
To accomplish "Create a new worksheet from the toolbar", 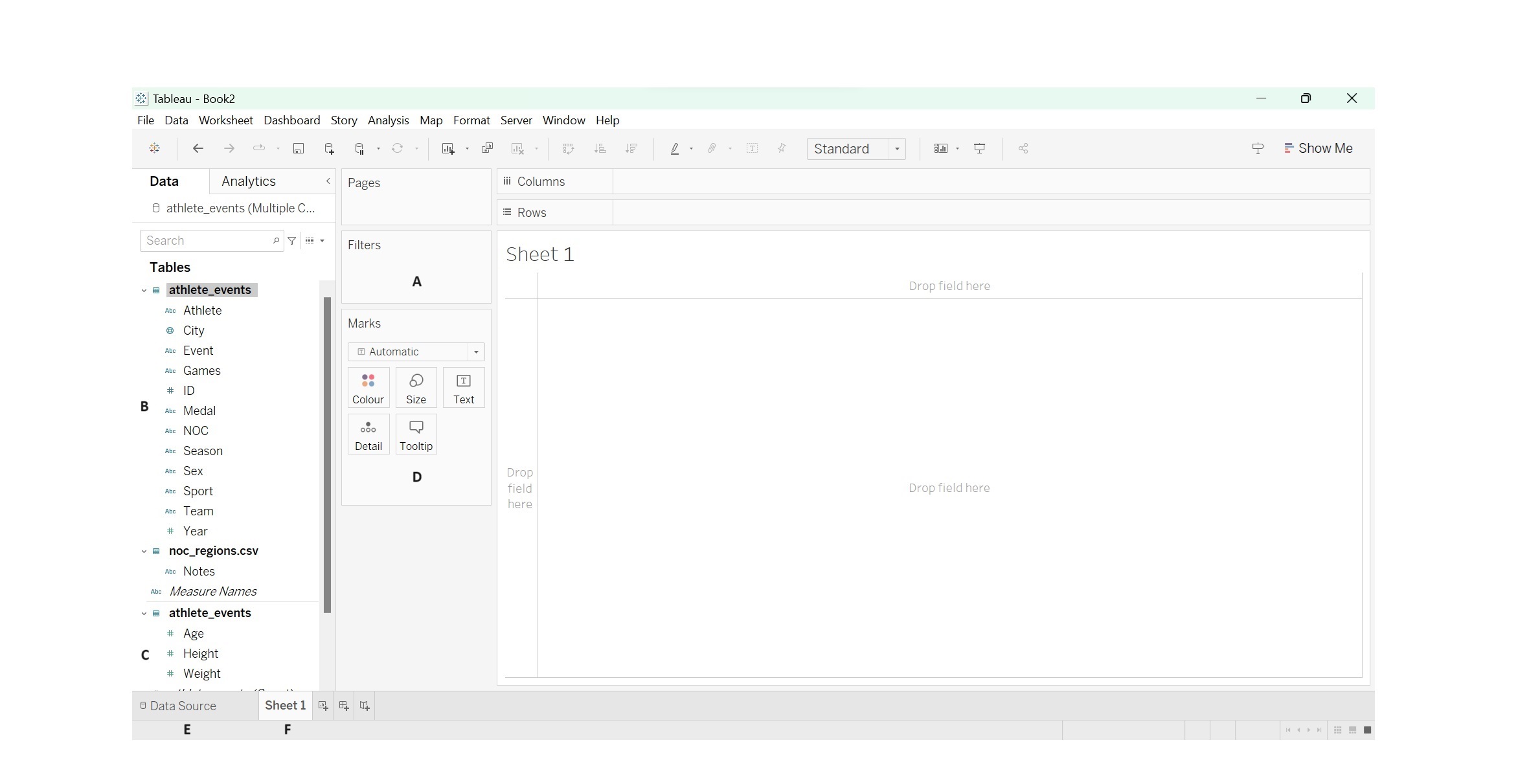I will [449, 148].
